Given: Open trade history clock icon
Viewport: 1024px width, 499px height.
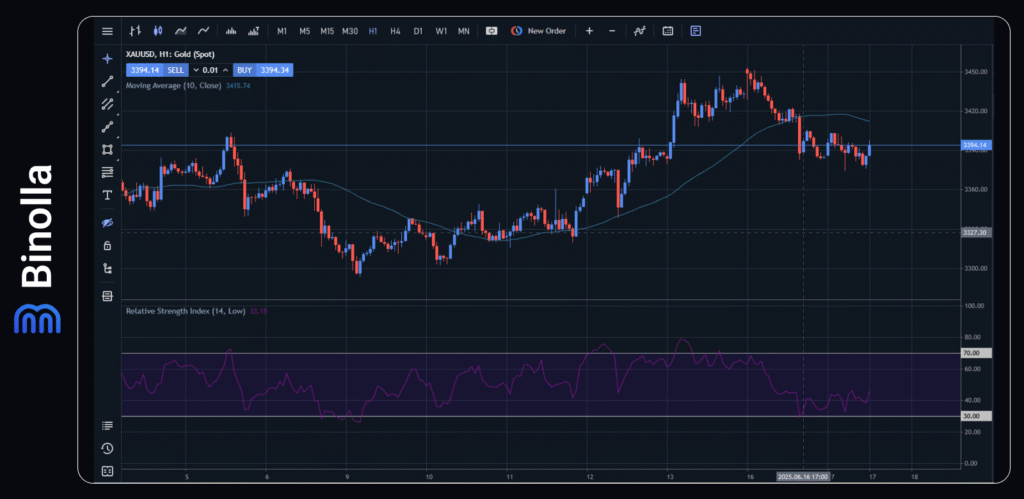Looking at the screenshot, I should click(x=107, y=448).
